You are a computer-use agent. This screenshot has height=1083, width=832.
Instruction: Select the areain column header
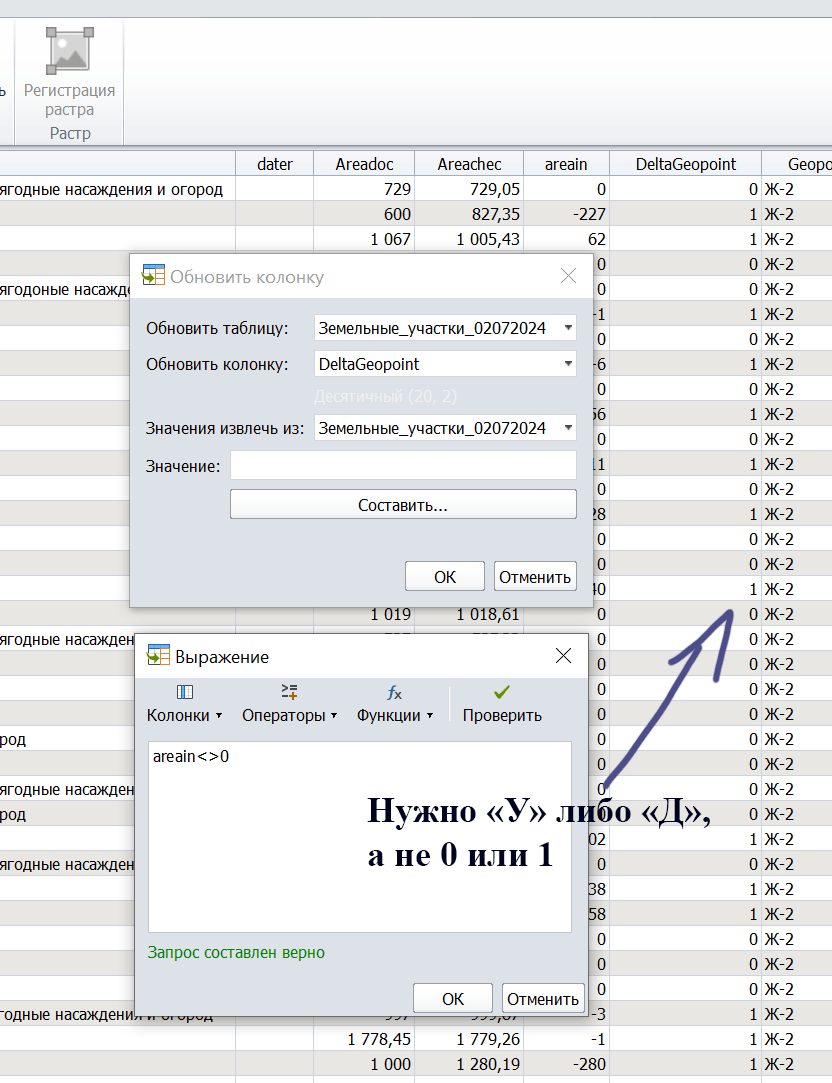(566, 162)
